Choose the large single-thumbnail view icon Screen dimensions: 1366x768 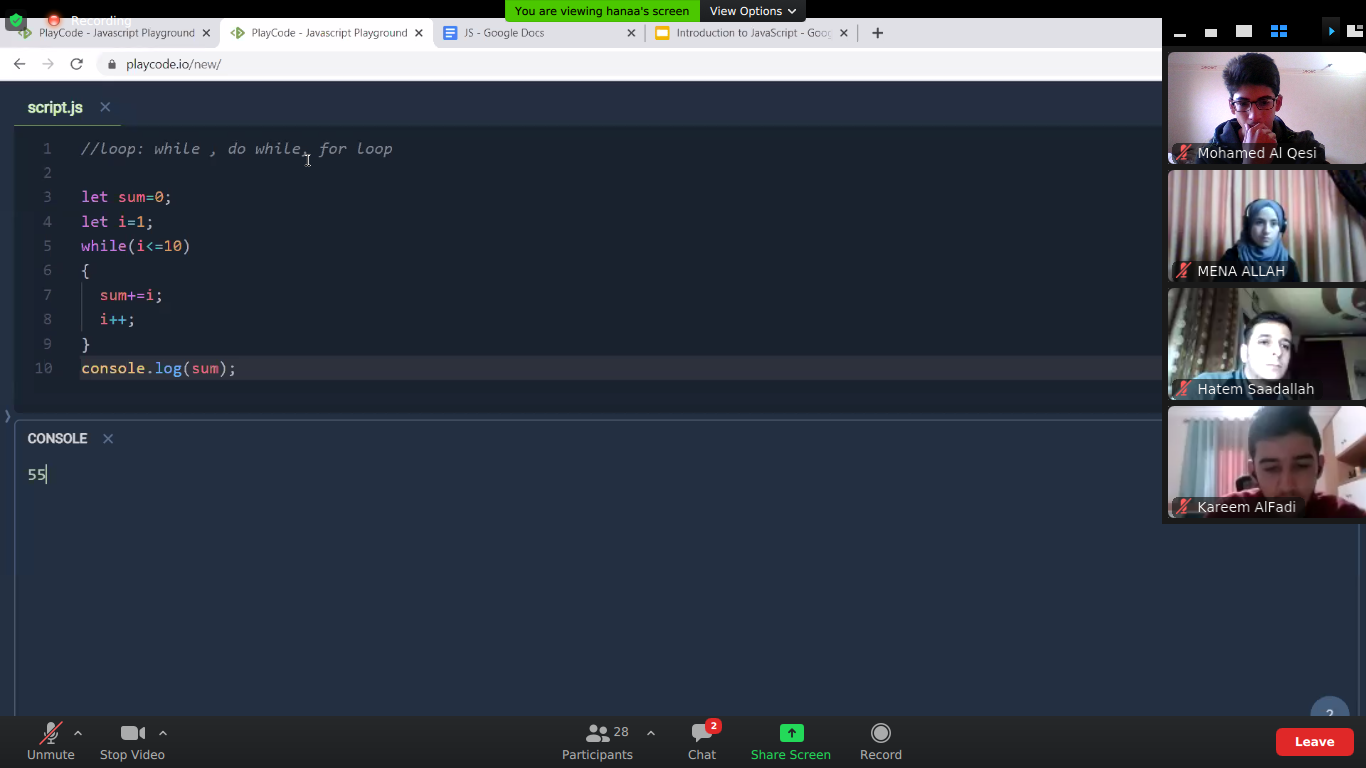click(x=1243, y=32)
